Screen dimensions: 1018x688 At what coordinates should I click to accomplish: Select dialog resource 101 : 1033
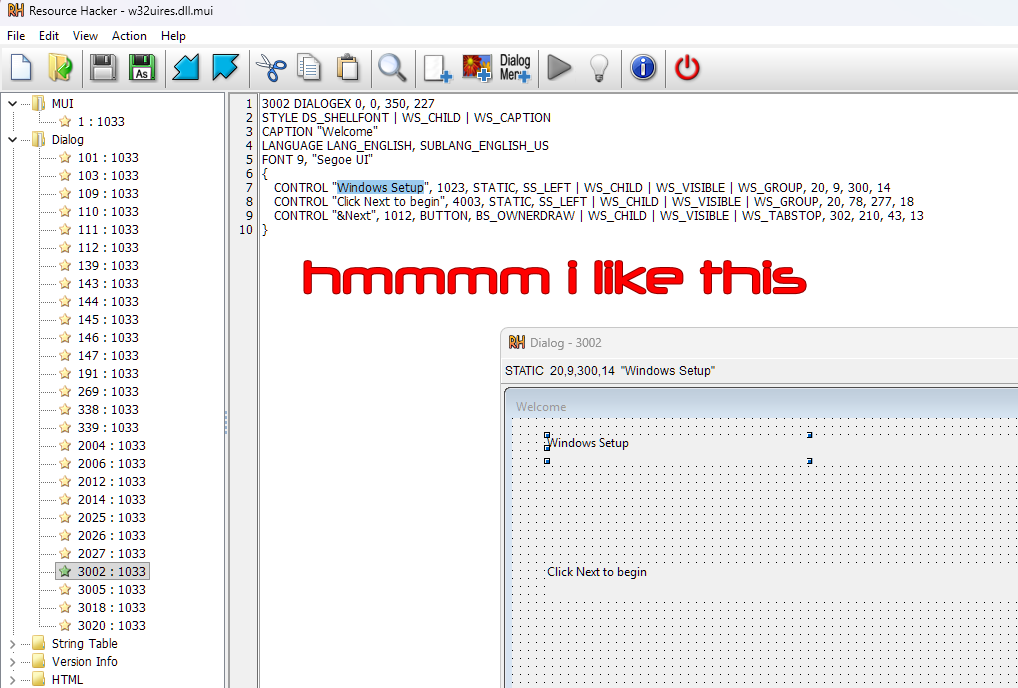point(108,158)
